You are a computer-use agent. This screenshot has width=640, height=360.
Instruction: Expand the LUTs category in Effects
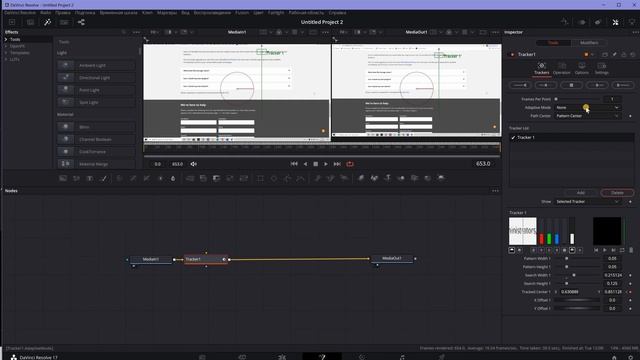pos(6,59)
